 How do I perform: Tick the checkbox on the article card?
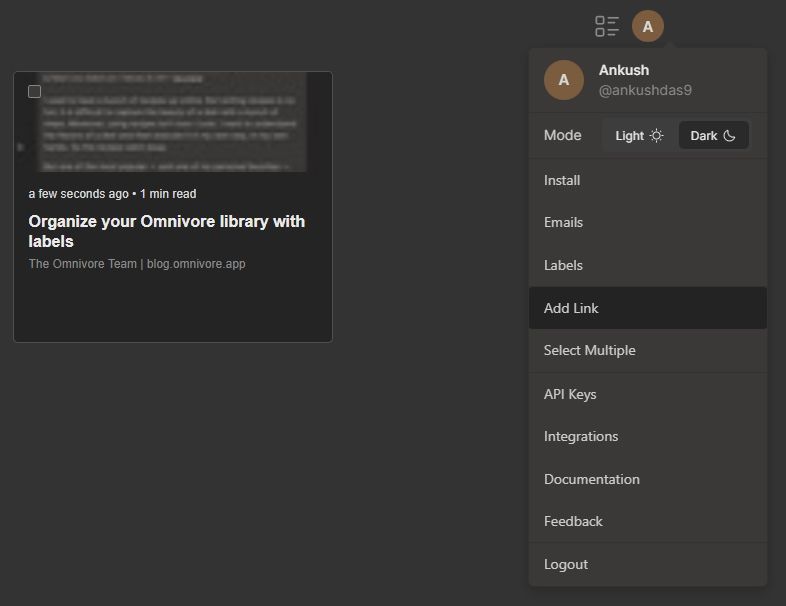pyautogui.click(x=35, y=92)
